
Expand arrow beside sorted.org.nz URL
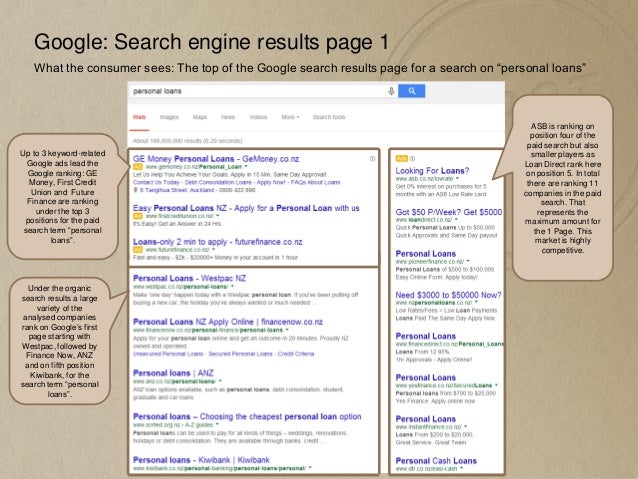point(217,425)
